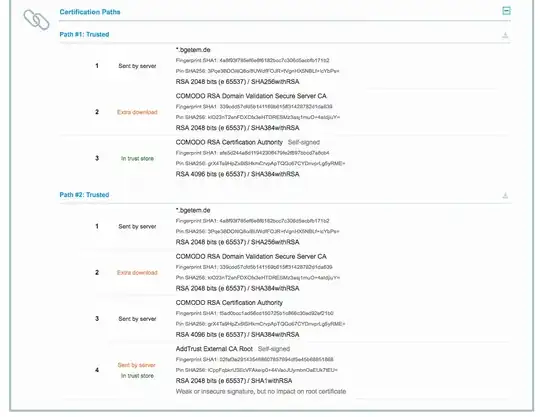Image resolution: width=540 pixels, height=417 pixels.
Task: Collapse the Certification Paths section
Action: click(506, 11)
